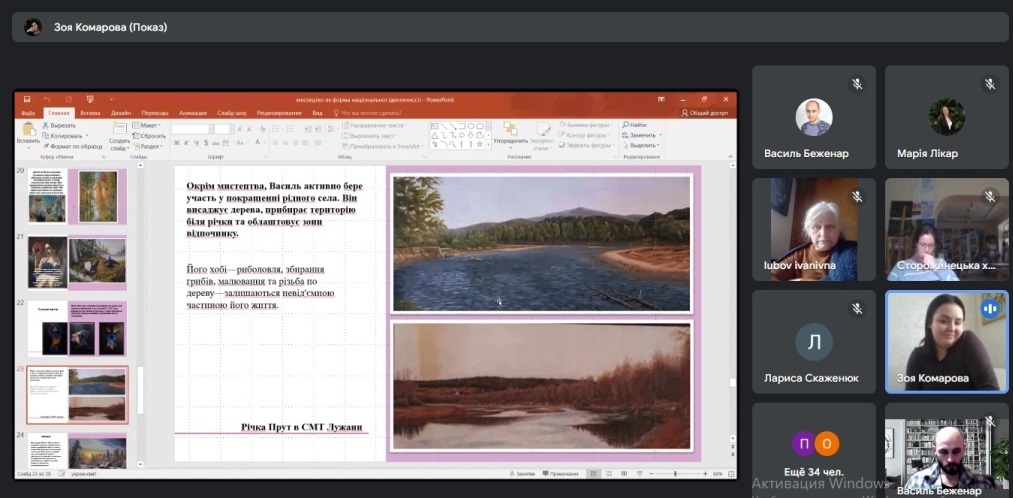Switch to the Вид tab
Viewport: 1013px width, 498px height.
pyautogui.click(x=317, y=113)
